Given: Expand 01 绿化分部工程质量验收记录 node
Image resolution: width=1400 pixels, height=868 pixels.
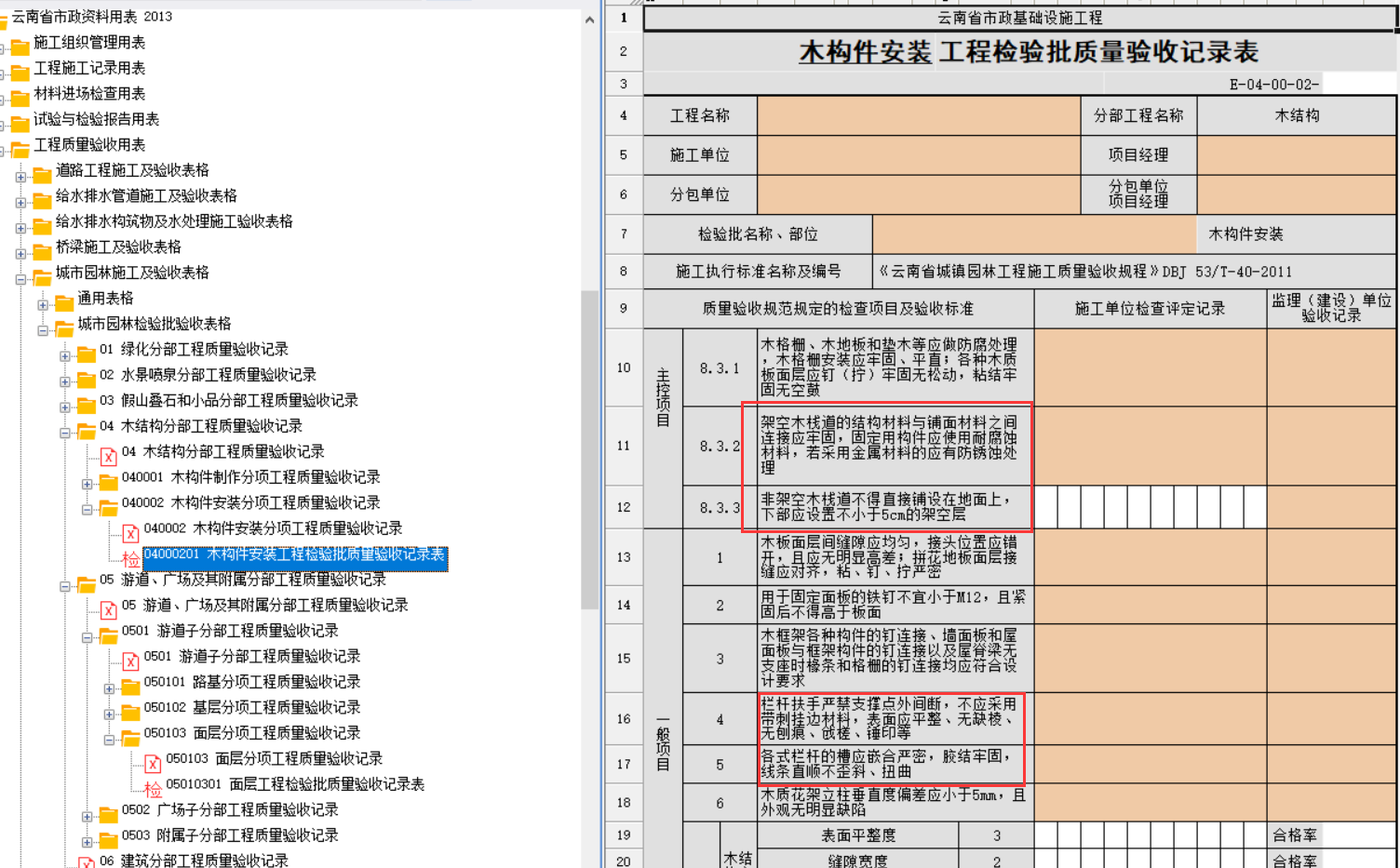Looking at the screenshot, I should [65, 355].
